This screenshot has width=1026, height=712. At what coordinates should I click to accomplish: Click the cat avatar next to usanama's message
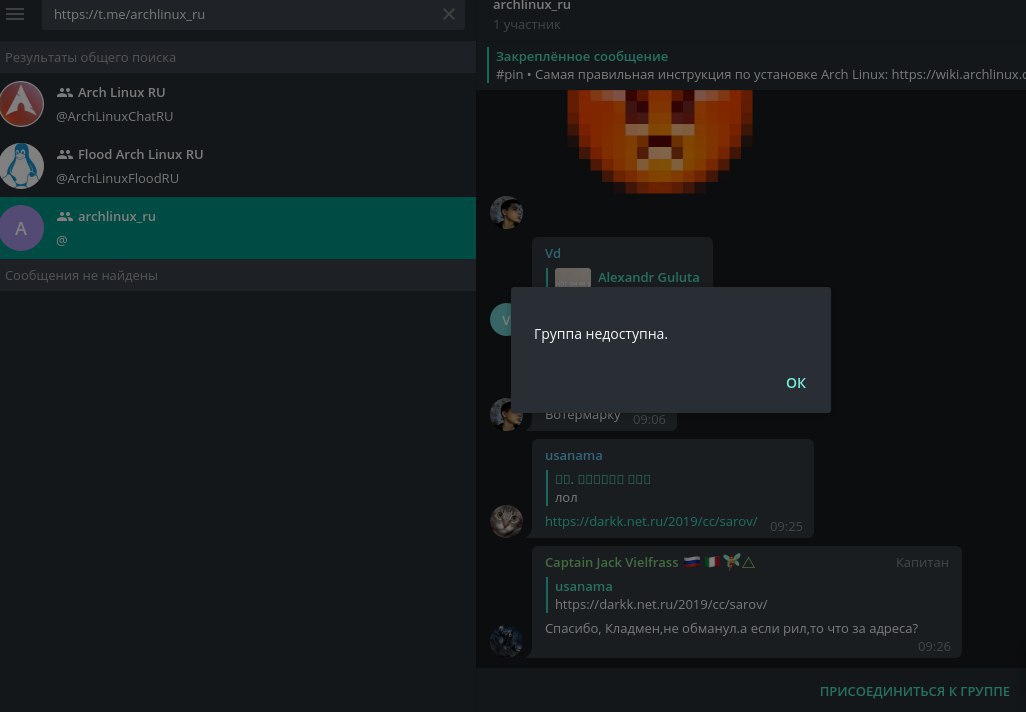click(506, 522)
